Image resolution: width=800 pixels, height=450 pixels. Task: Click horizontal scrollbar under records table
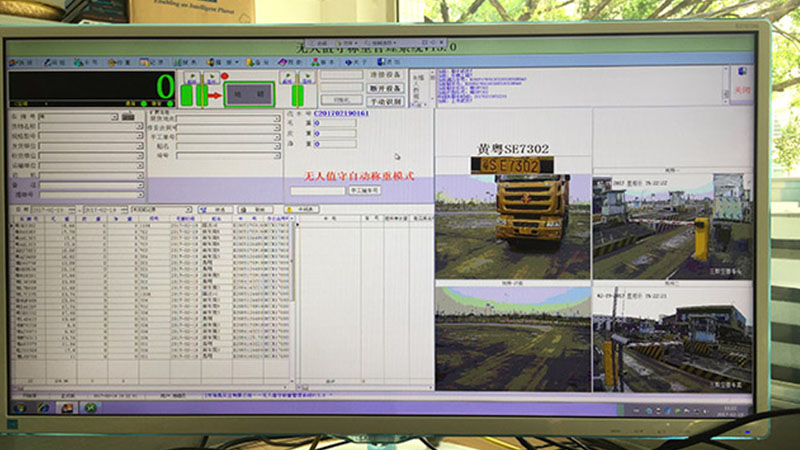click(152, 388)
